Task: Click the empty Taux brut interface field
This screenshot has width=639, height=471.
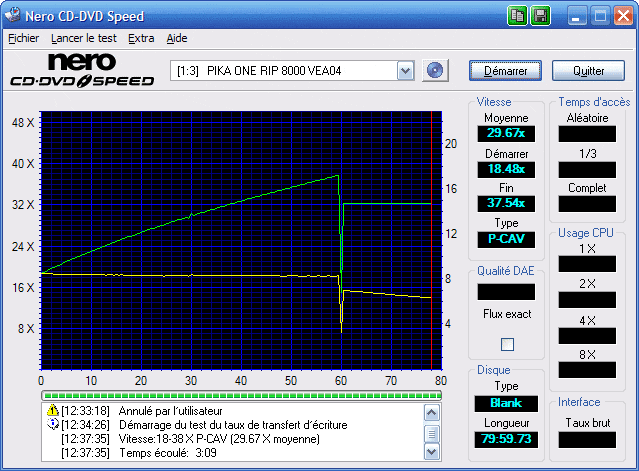Action: pyautogui.click(x=587, y=440)
